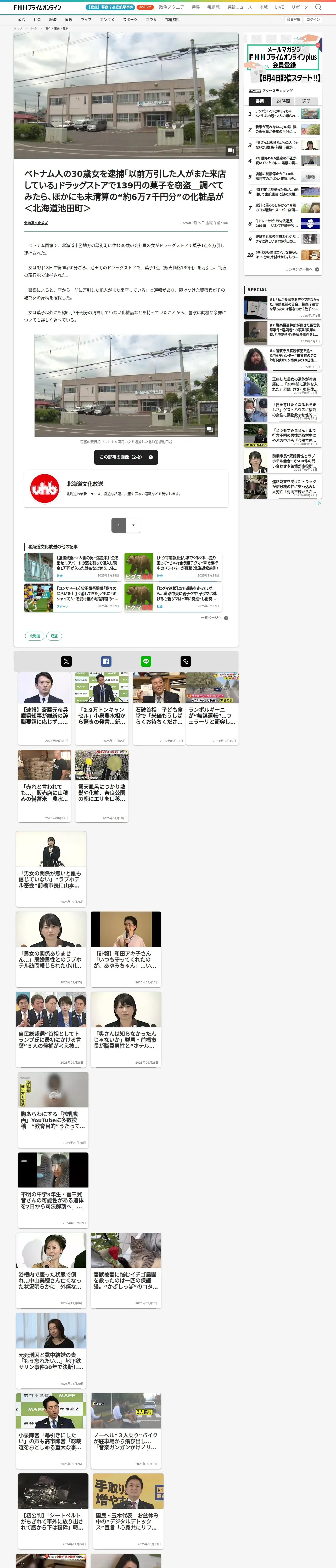Viewport: 336px width, 1568px height.
Task: Open SPECIAL article #1 警察庁長官
Action: pyautogui.click(x=283, y=307)
